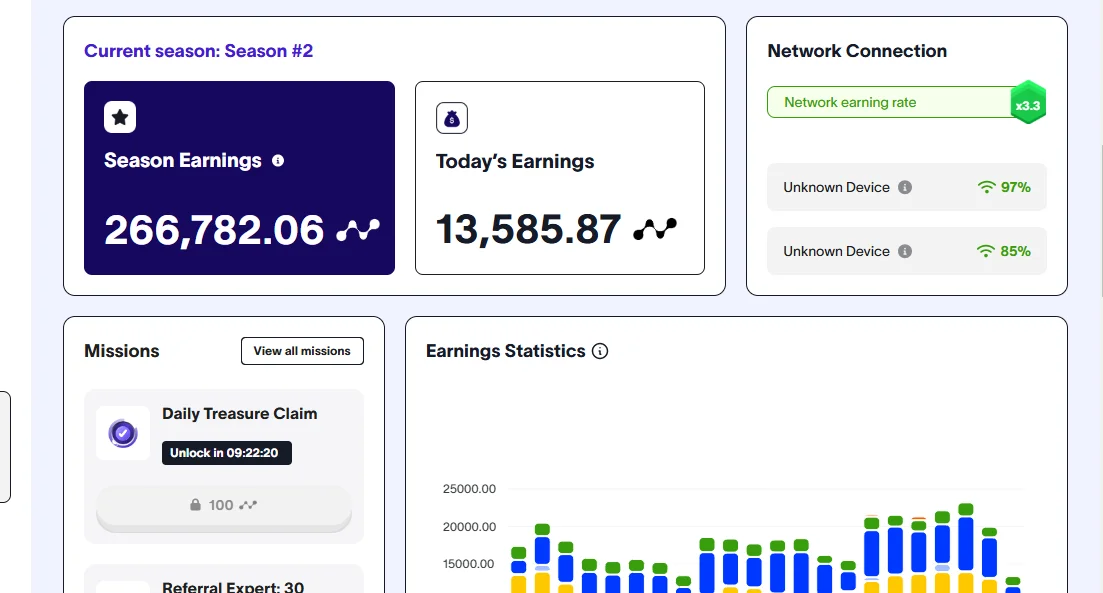Click the Earnings Statistics heading text
1103x593 pixels.
point(506,351)
